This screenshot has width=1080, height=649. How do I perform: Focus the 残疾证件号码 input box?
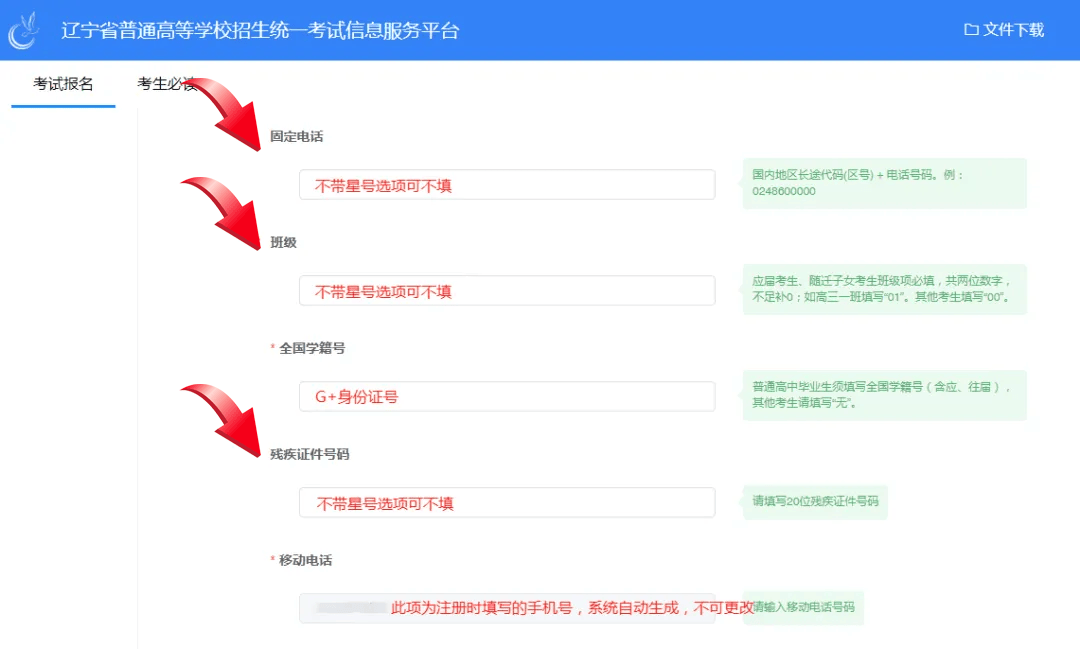click(507, 503)
